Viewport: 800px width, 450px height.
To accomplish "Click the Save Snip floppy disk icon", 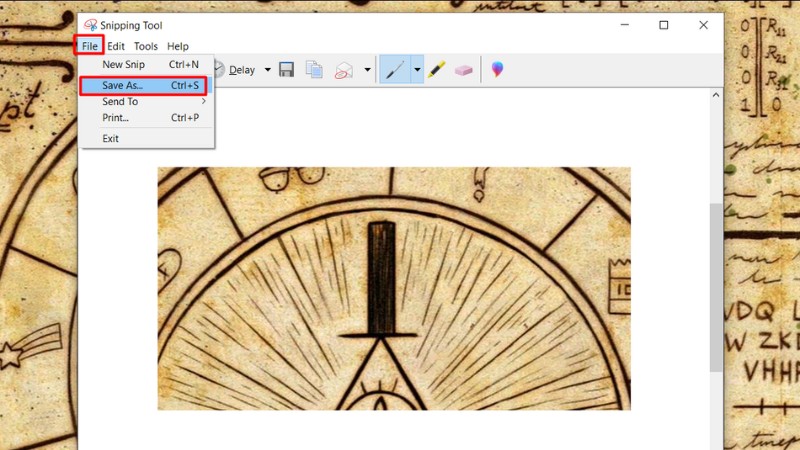I will [286, 69].
